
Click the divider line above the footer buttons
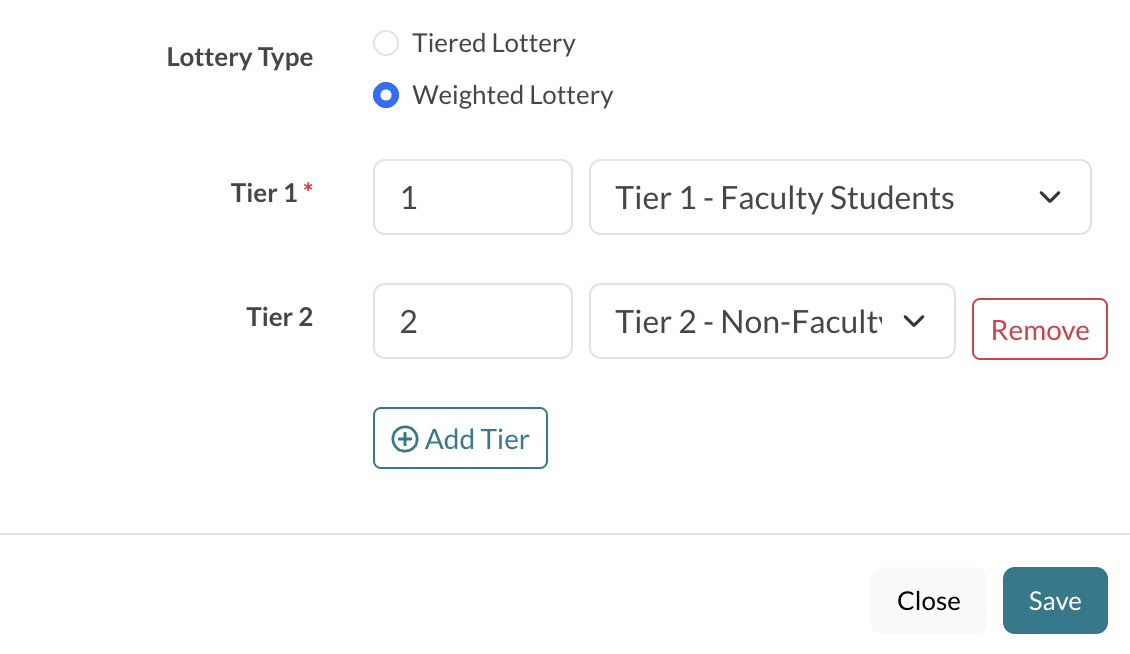pos(565,534)
